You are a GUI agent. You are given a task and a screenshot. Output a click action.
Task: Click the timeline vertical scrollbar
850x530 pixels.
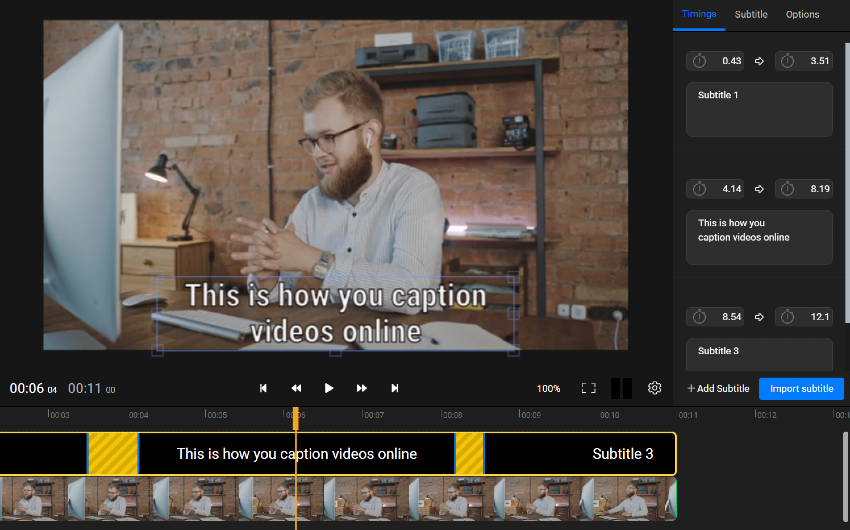pos(846,477)
